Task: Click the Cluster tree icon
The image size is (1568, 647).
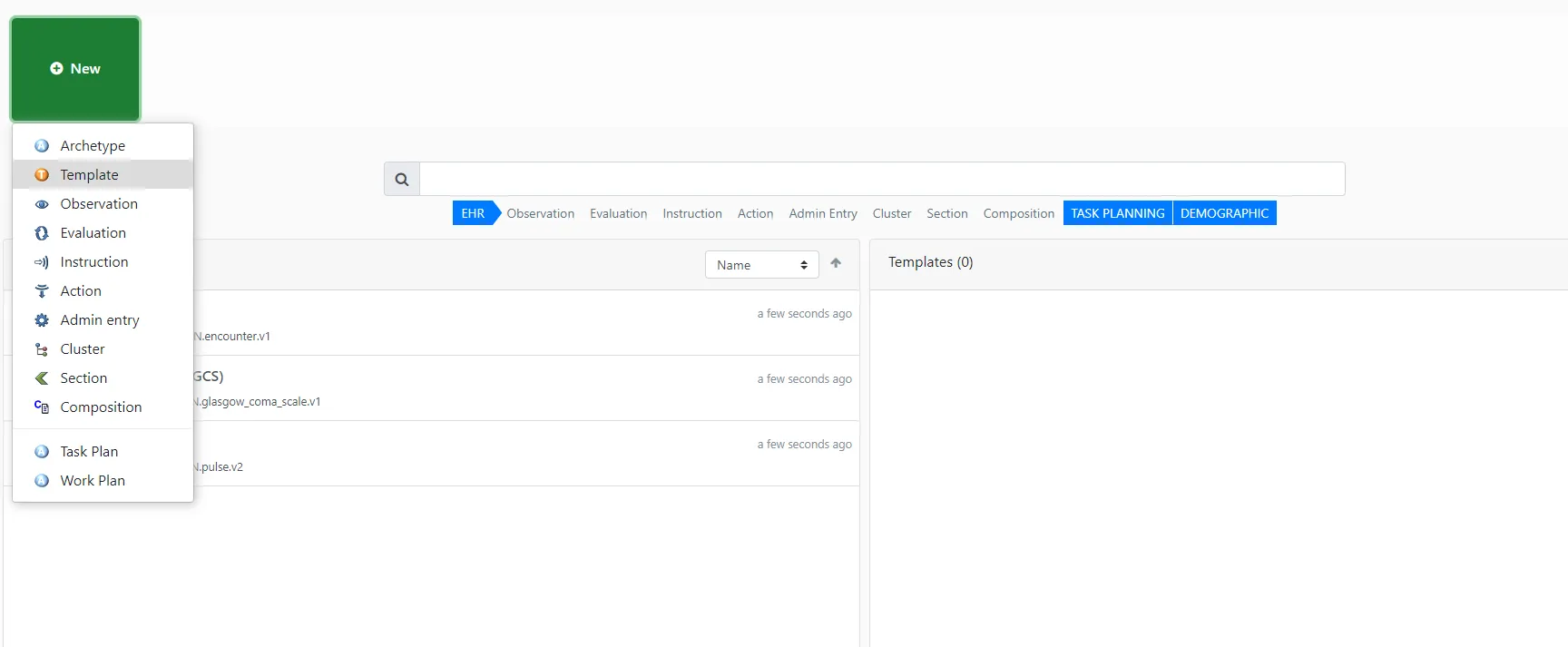Action: pyautogui.click(x=42, y=349)
